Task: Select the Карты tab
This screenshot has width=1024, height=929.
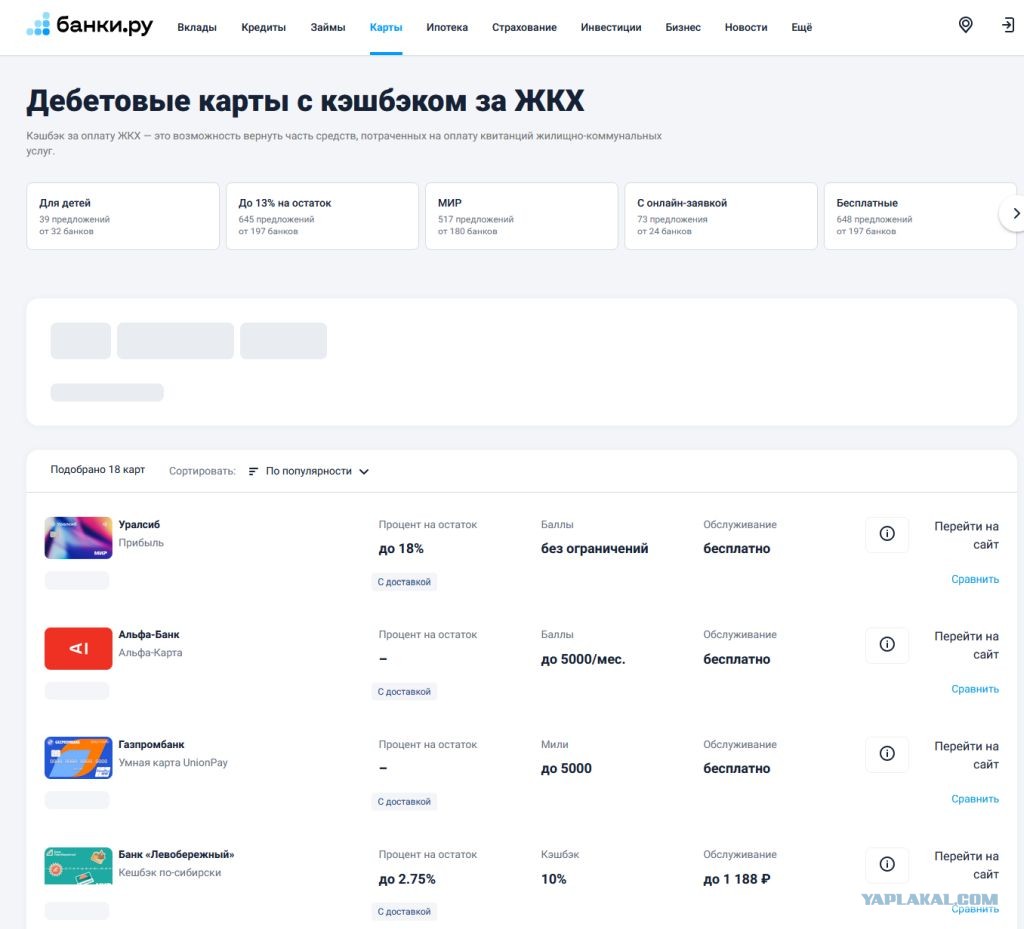Action: [x=386, y=27]
